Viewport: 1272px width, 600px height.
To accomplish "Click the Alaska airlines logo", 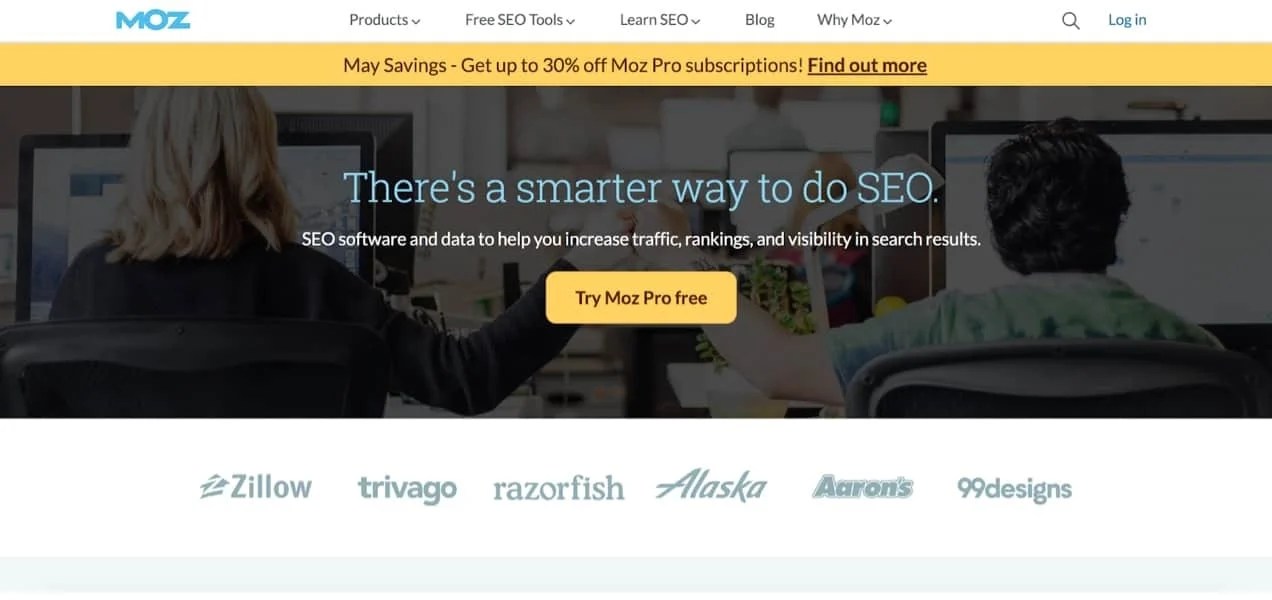I will pyautogui.click(x=711, y=486).
